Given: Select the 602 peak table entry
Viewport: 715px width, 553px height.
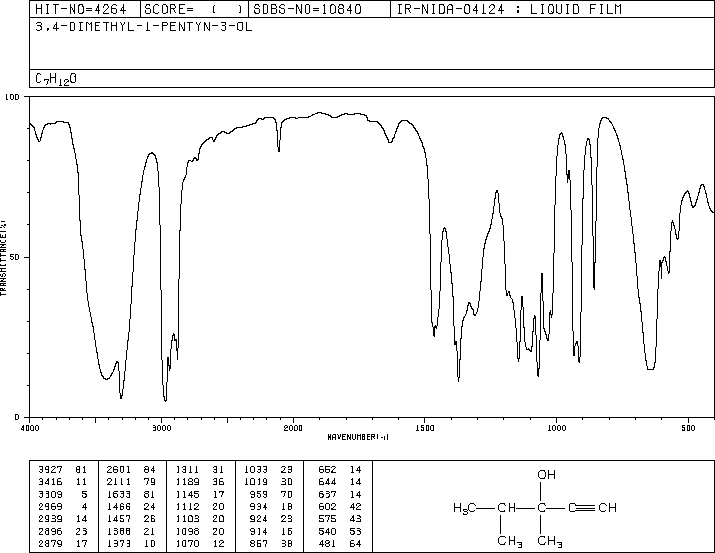Looking at the screenshot, I should pyautogui.click(x=340, y=506).
